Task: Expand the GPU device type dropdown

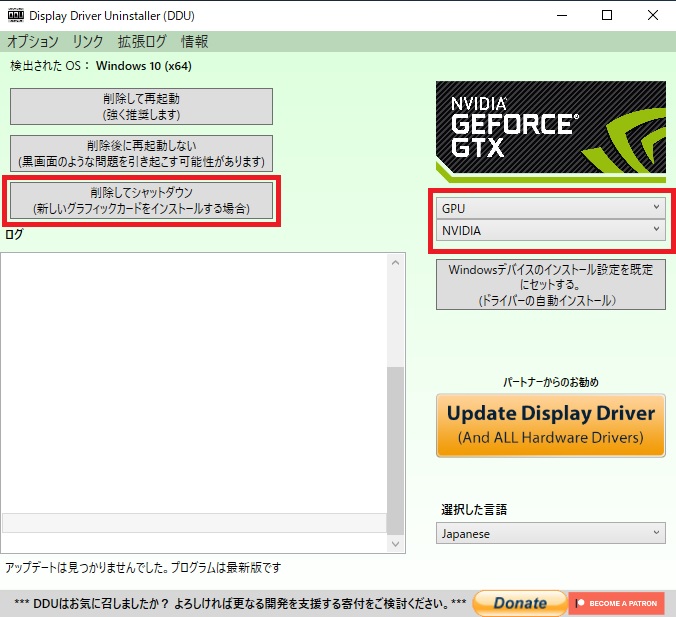Action: point(551,208)
